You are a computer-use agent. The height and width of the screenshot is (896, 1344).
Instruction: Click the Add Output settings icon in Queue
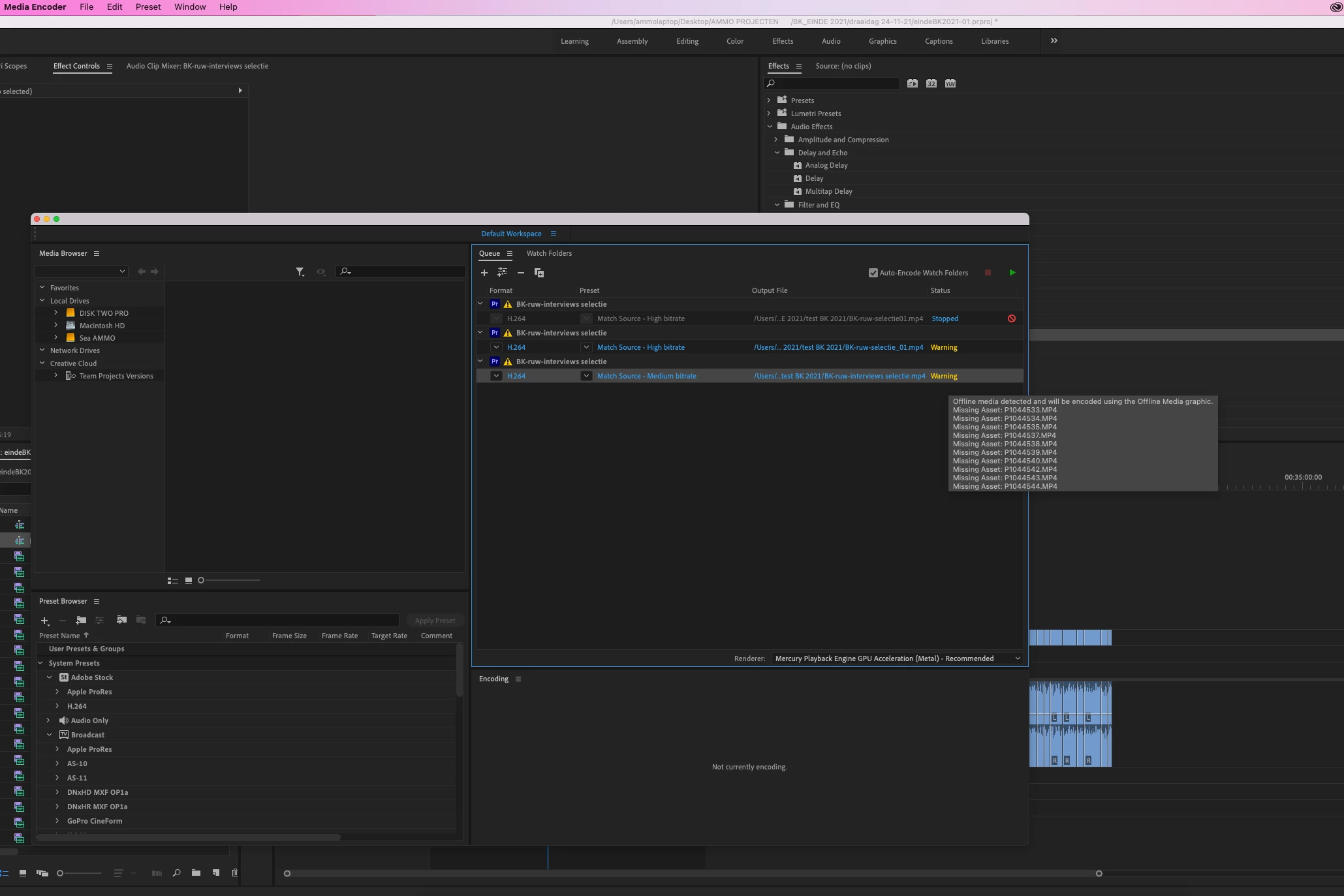[502, 272]
